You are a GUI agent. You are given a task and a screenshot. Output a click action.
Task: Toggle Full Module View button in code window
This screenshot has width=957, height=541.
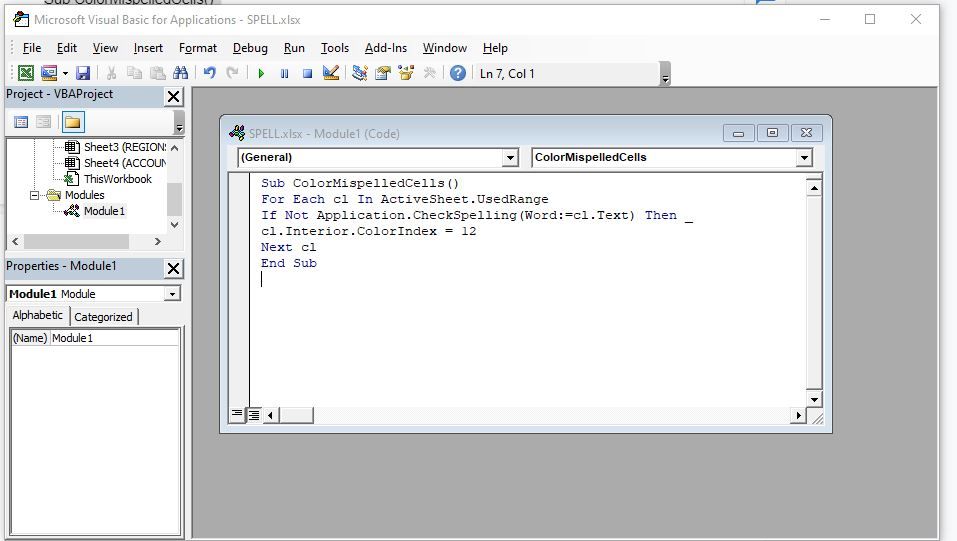pyautogui.click(x=254, y=415)
